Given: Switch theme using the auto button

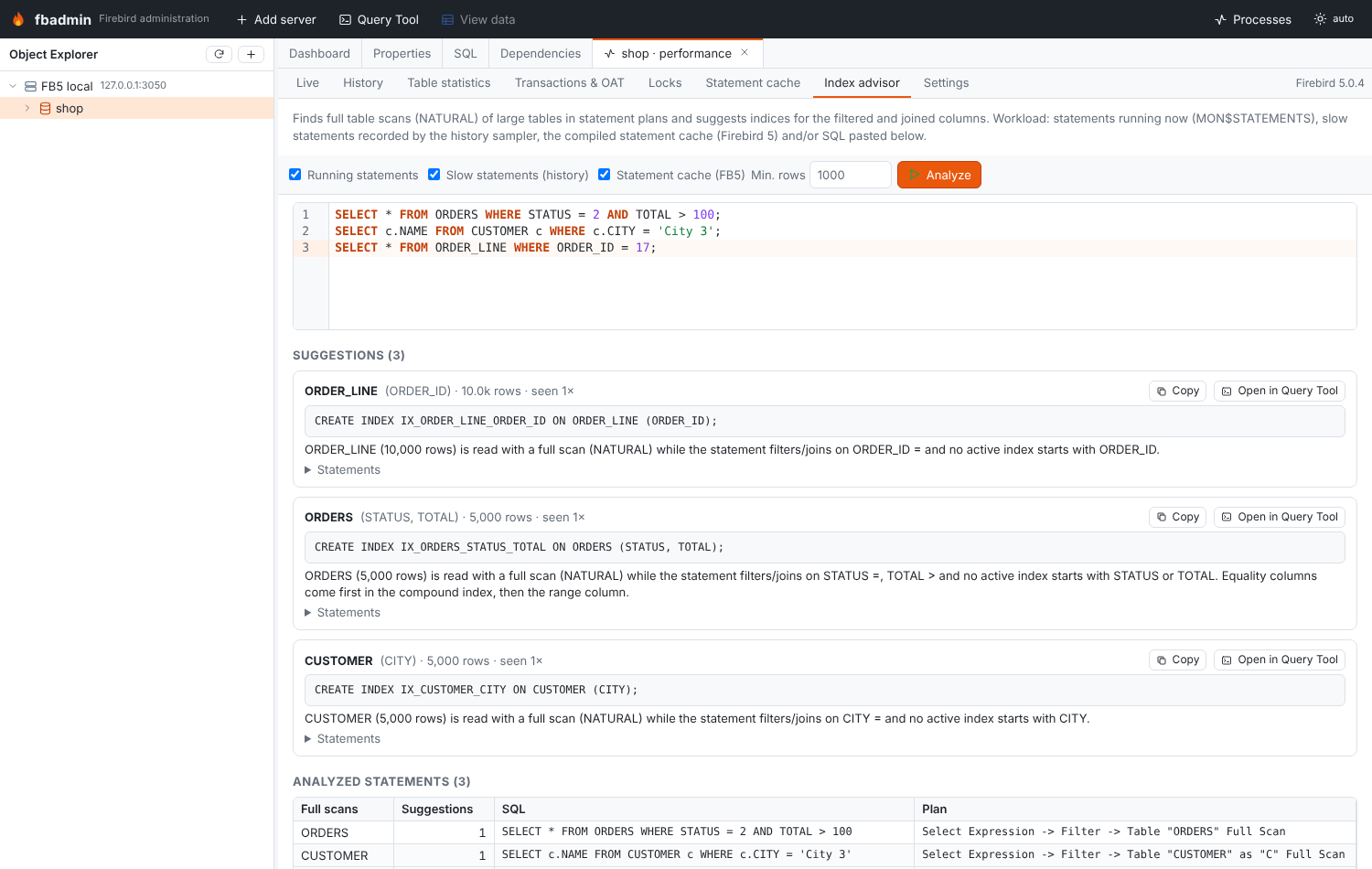Looking at the screenshot, I should pyautogui.click(x=1334, y=19).
